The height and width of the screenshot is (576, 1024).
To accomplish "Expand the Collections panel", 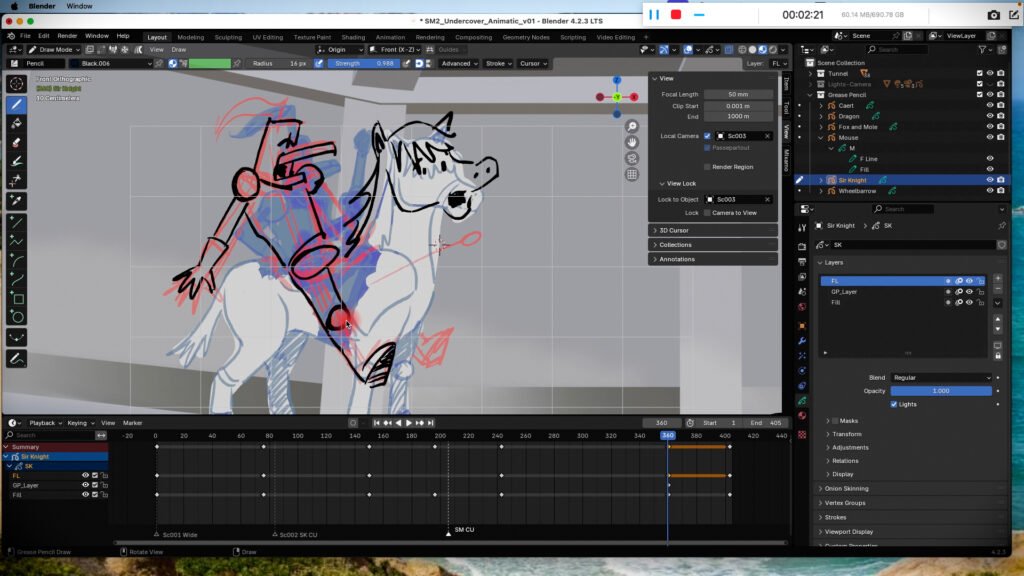I will [712, 245].
